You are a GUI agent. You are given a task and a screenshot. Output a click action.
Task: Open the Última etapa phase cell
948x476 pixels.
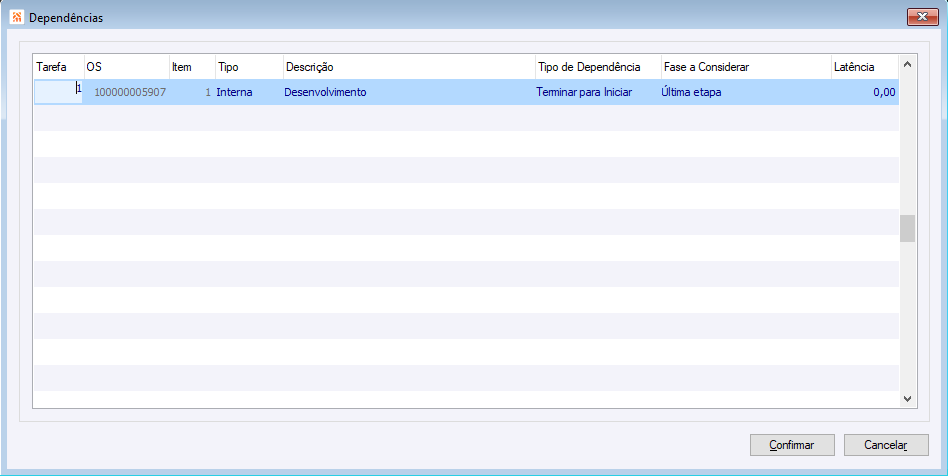pos(746,93)
